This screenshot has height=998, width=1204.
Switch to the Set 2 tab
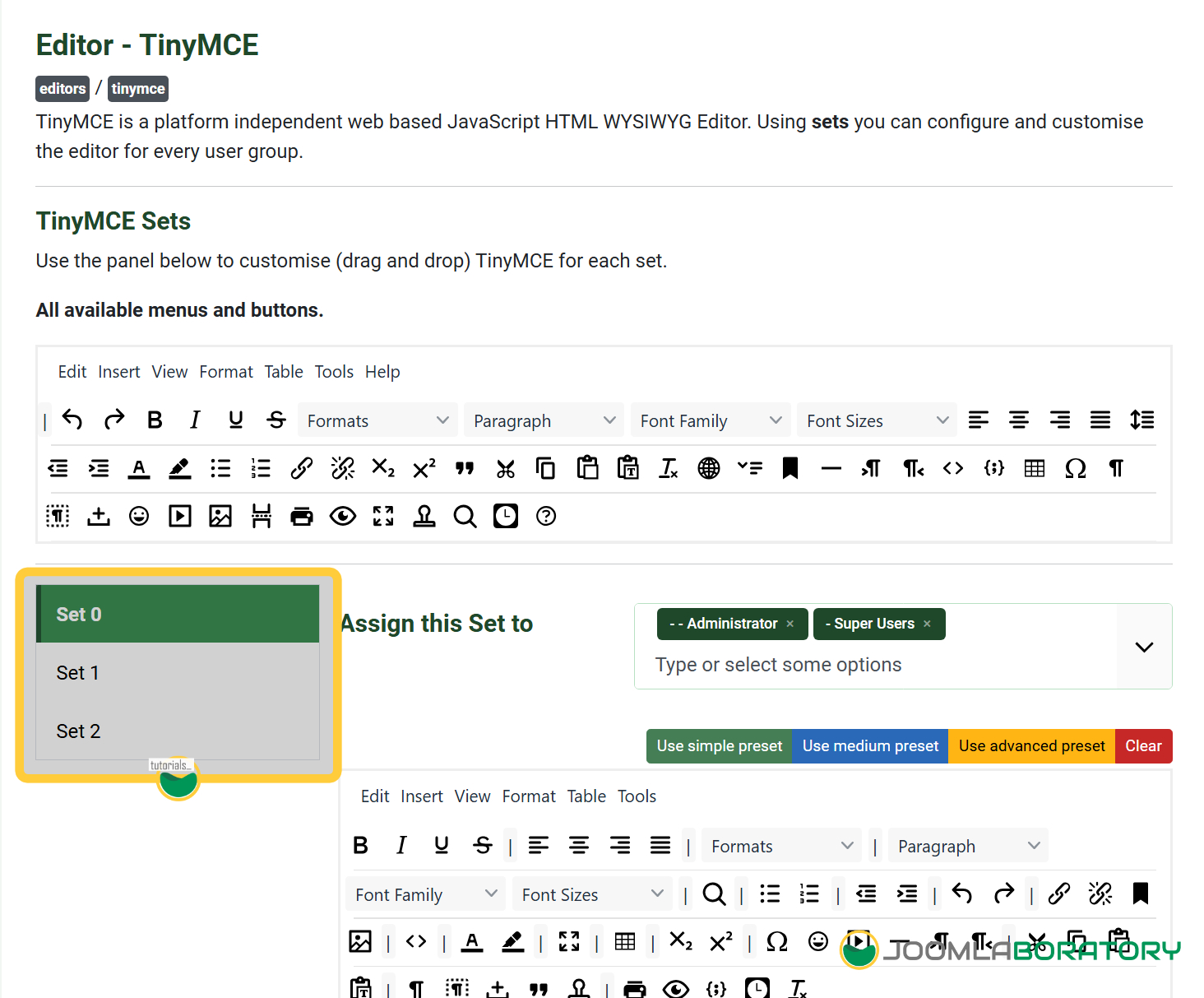(x=178, y=731)
